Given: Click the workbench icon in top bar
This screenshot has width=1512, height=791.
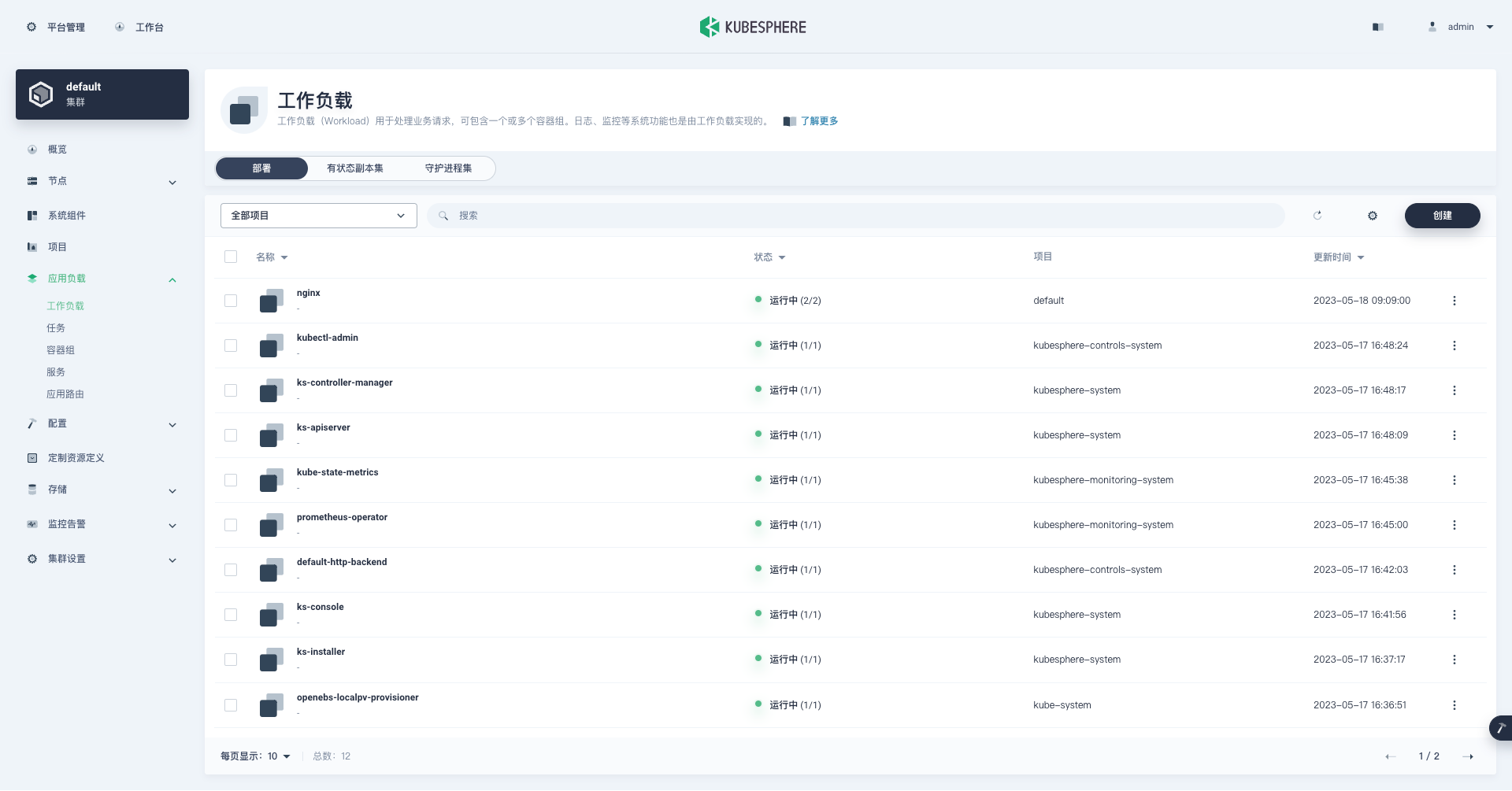Looking at the screenshot, I should click(120, 27).
